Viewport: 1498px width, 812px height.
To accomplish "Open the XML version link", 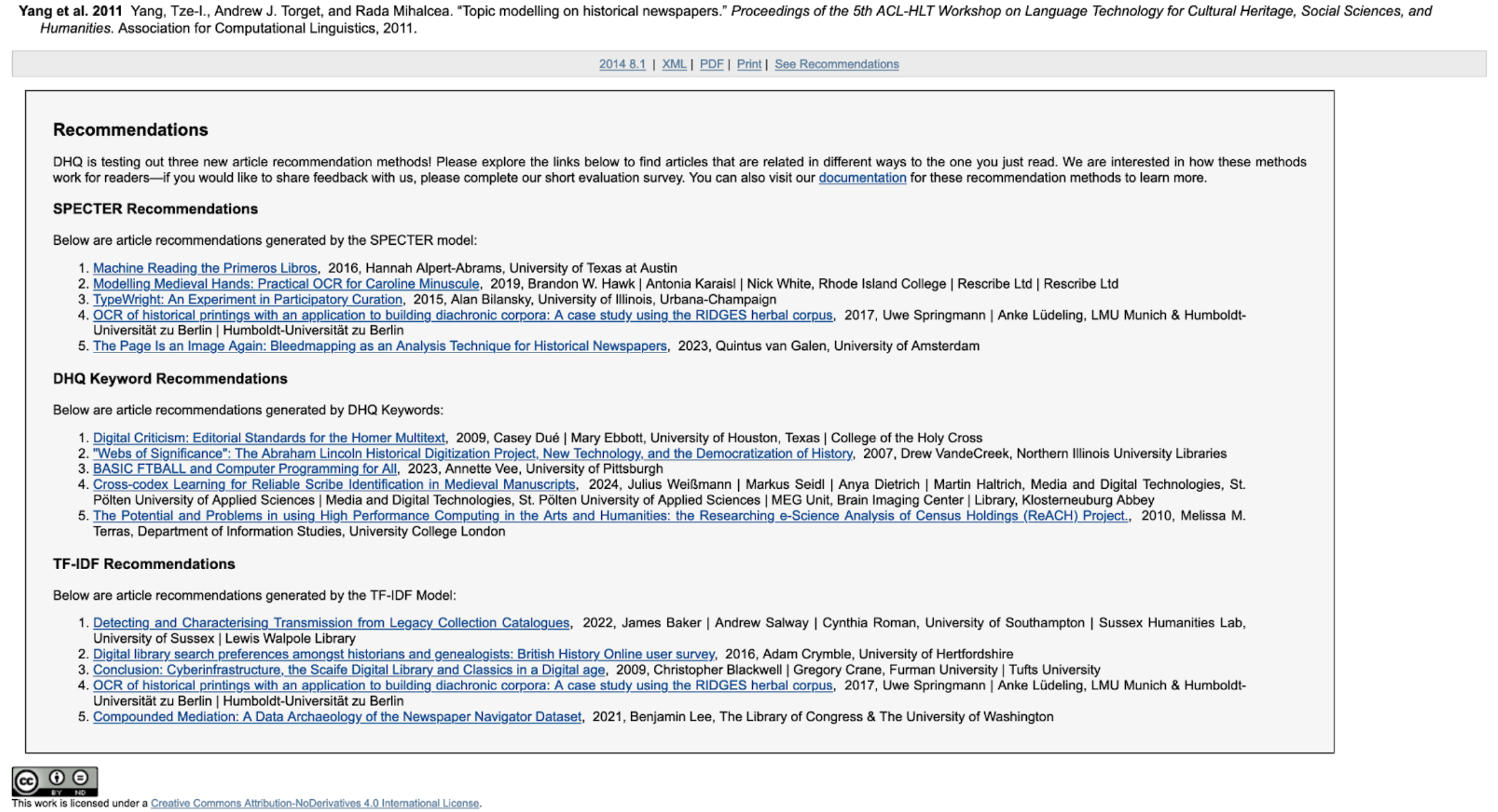I will tap(674, 64).
